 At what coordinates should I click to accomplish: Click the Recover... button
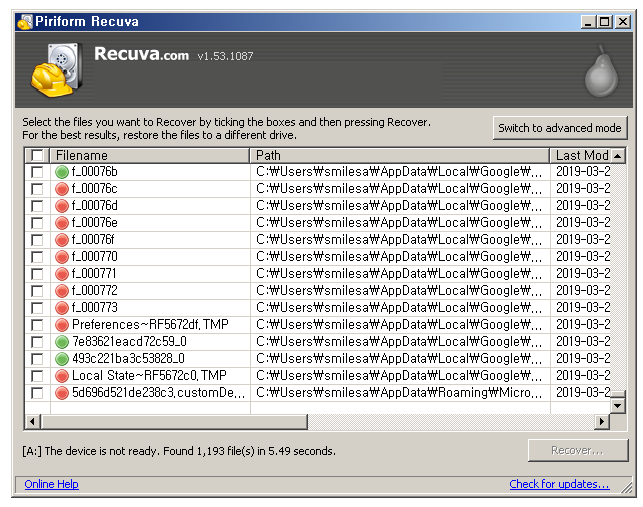tap(577, 450)
